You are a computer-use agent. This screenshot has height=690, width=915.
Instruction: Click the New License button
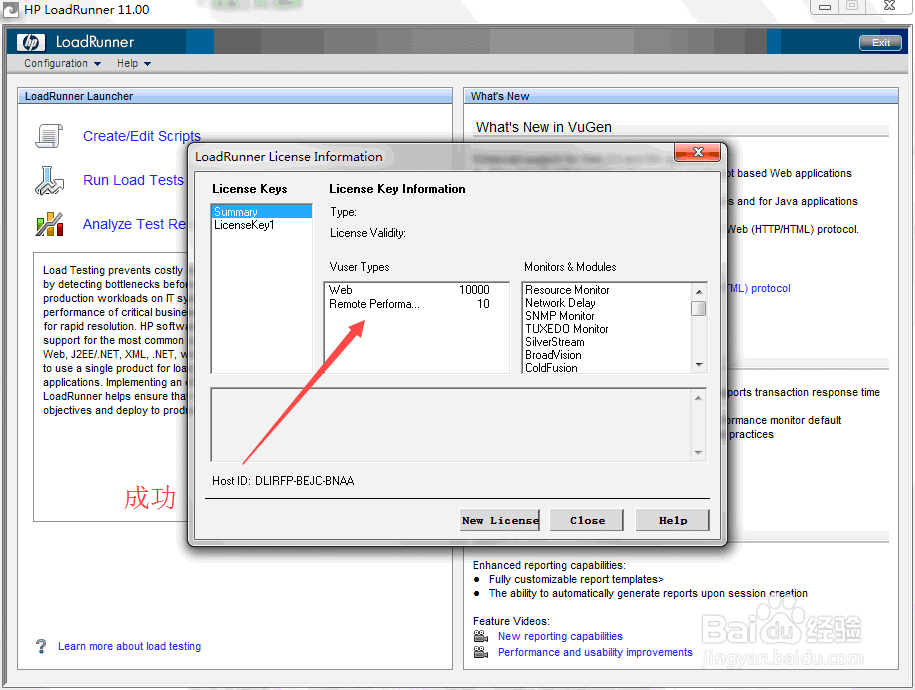pyautogui.click(x=500, y=520)
